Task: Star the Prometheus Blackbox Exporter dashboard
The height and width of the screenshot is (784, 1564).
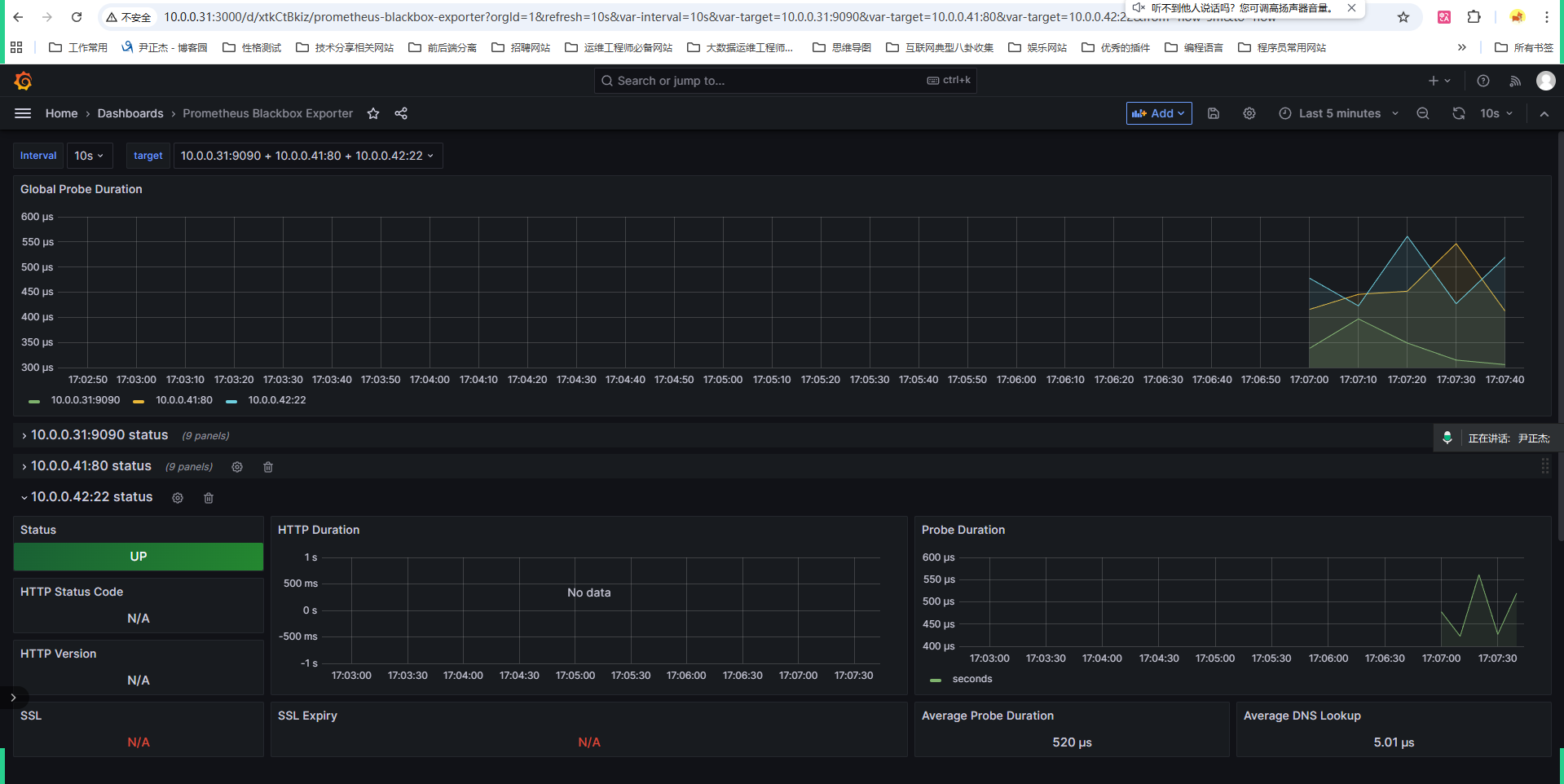Action: pyautogui.click(x=373, y=113)
